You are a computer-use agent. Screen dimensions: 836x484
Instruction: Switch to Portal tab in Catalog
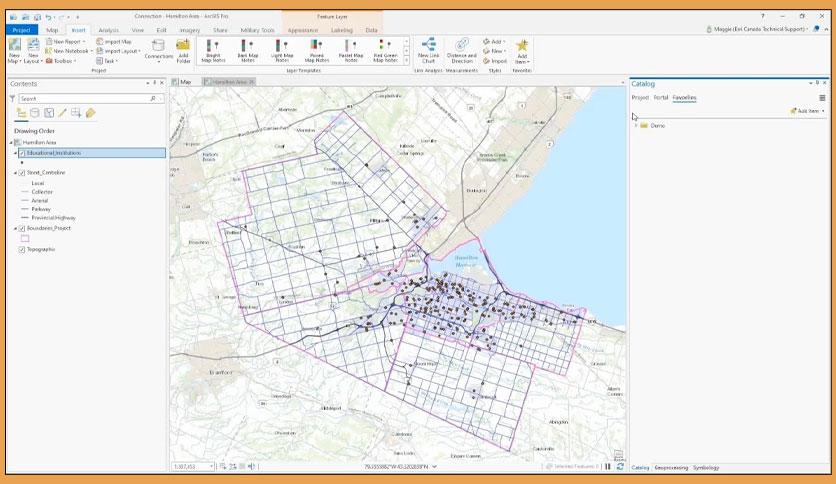tap(661, 98)
